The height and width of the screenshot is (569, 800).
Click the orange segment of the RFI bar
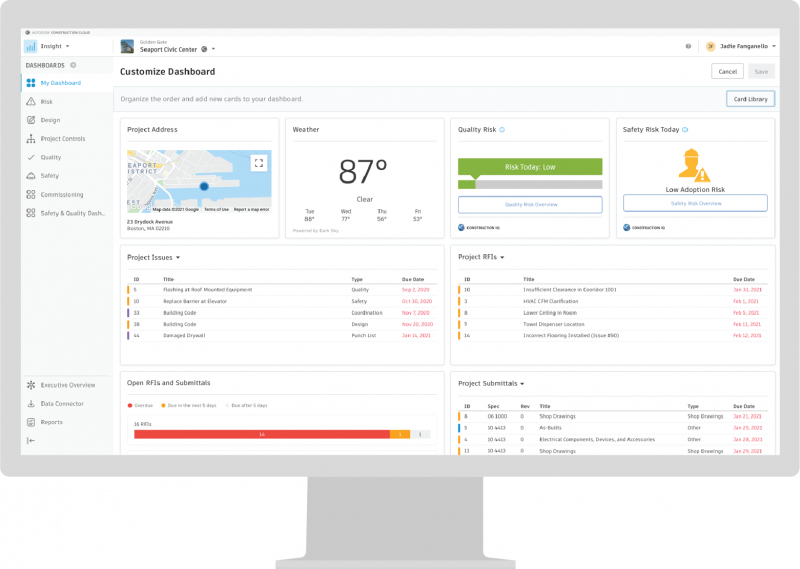tap(400, 434)
